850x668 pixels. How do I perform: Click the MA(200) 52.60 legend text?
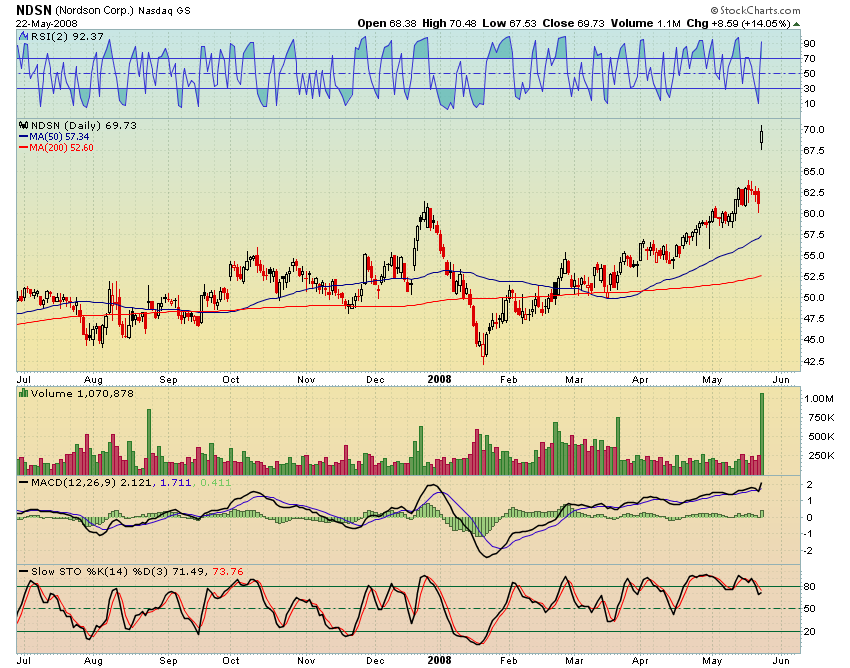[61, 147]
